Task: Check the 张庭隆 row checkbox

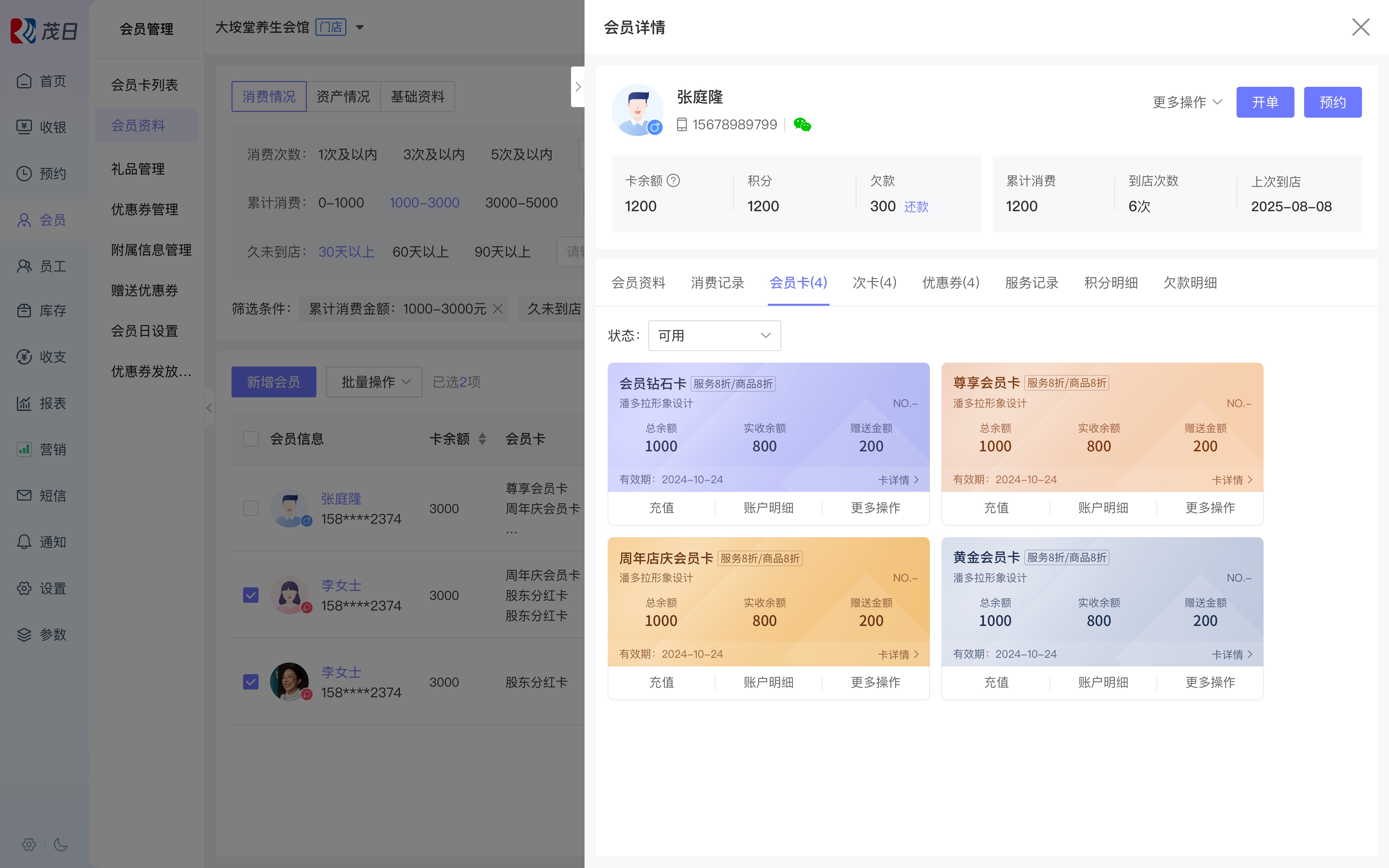Action: 251,508
